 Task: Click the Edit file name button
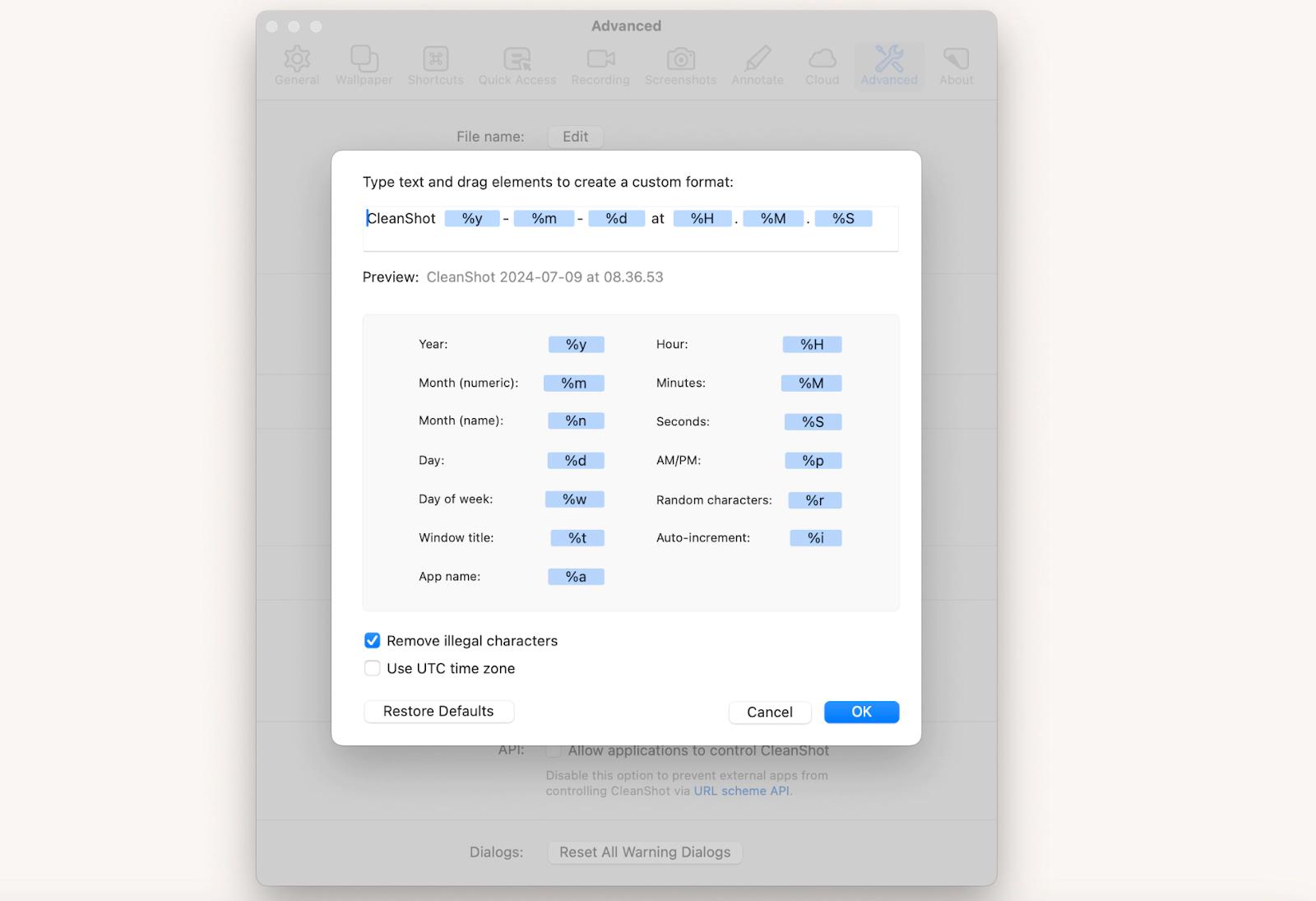pyautogui.click(x=575, y=137)
